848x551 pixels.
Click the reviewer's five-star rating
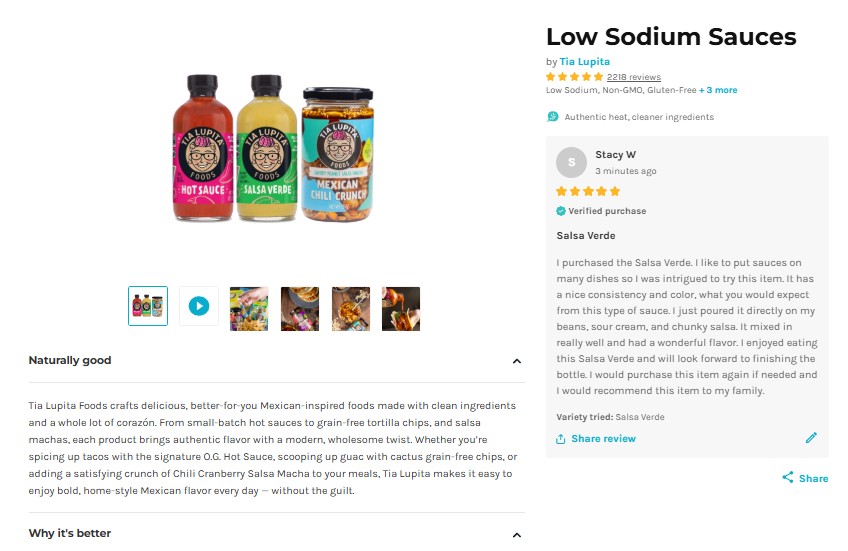pyautogui.click(x=588, y=191)
